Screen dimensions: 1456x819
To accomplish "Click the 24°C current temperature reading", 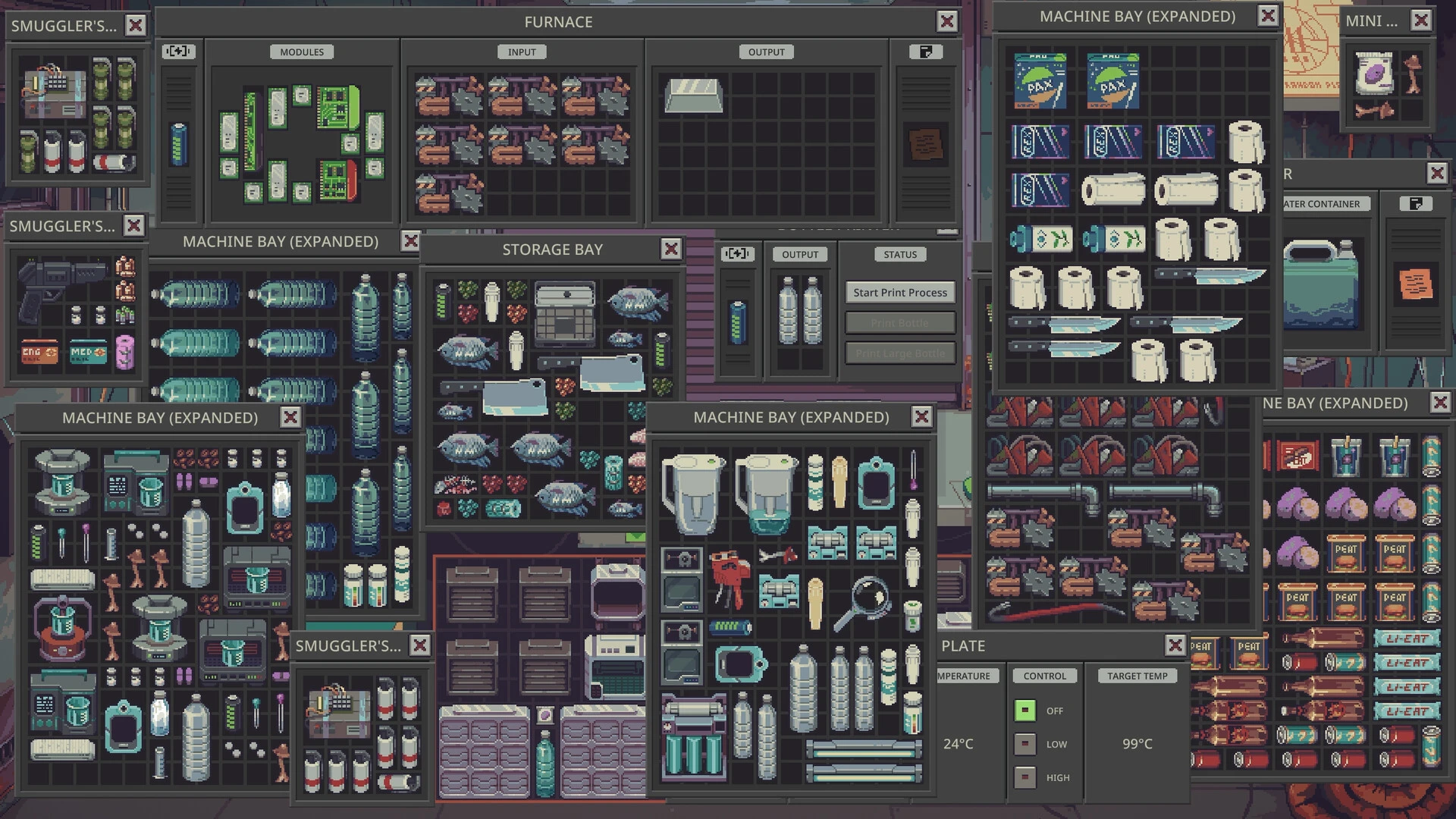I will pyautogui.click(x=958, y=744).
